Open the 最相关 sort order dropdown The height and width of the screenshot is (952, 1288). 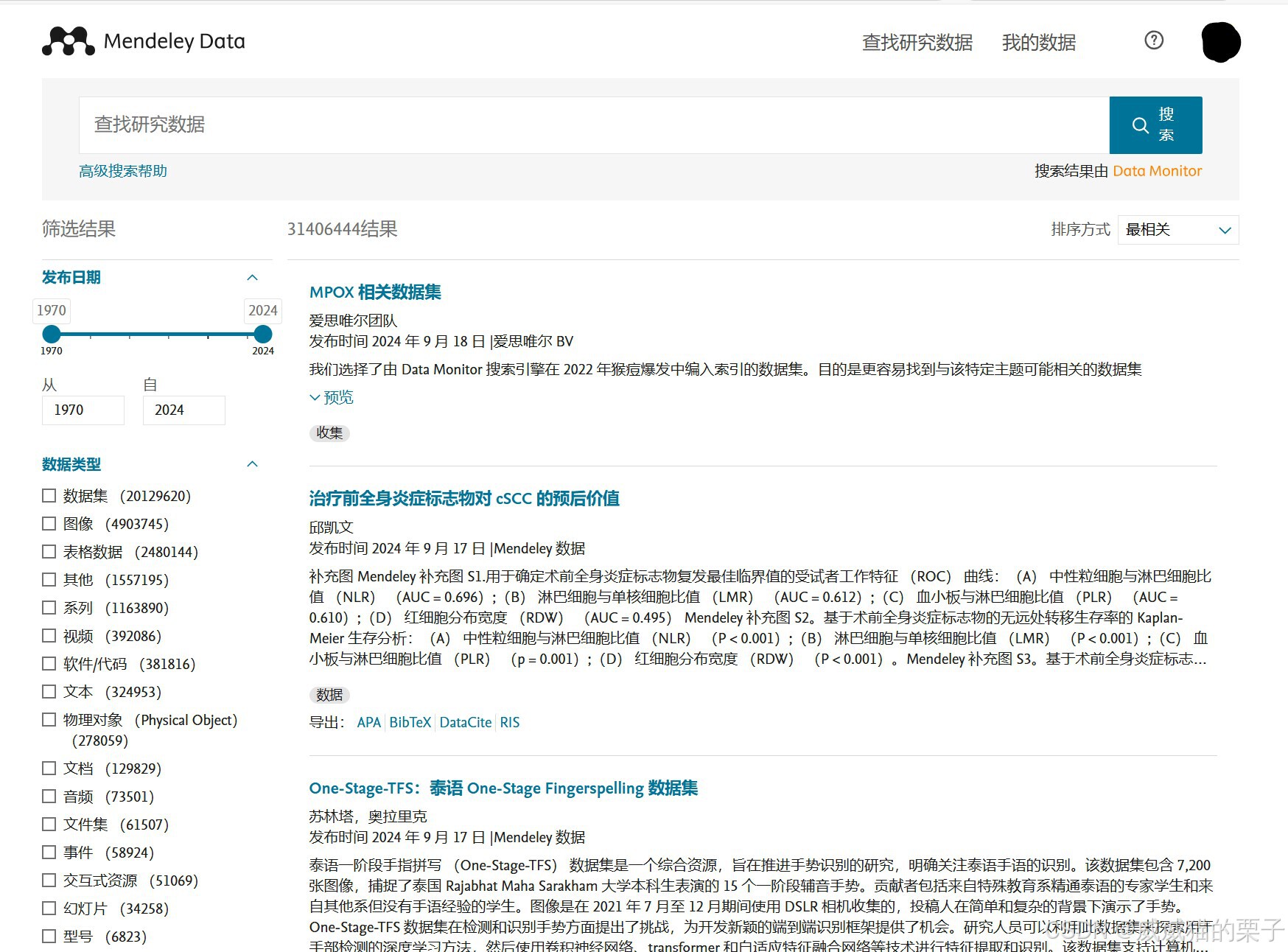point(1178,230)
